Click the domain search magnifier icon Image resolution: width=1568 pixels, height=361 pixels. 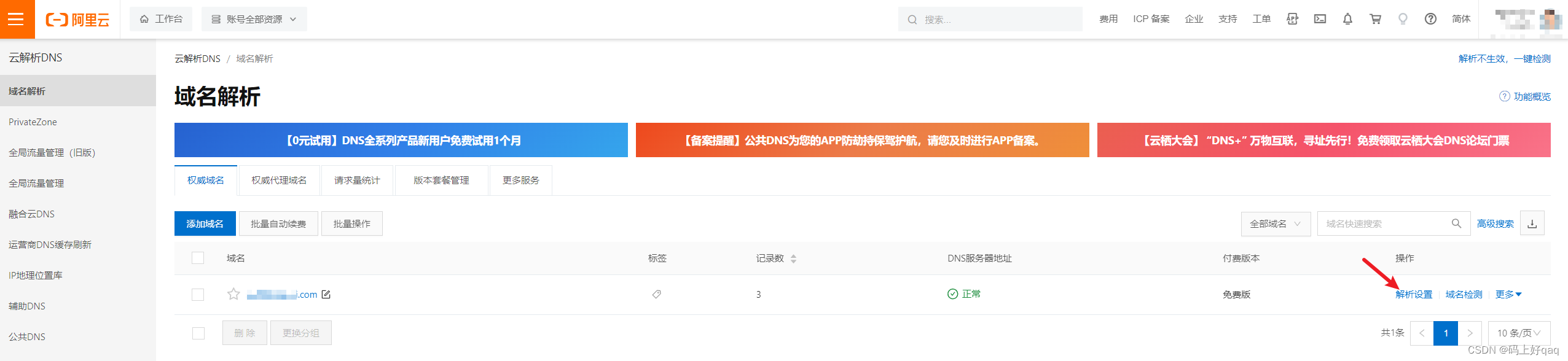click(x=1456, y=223)
